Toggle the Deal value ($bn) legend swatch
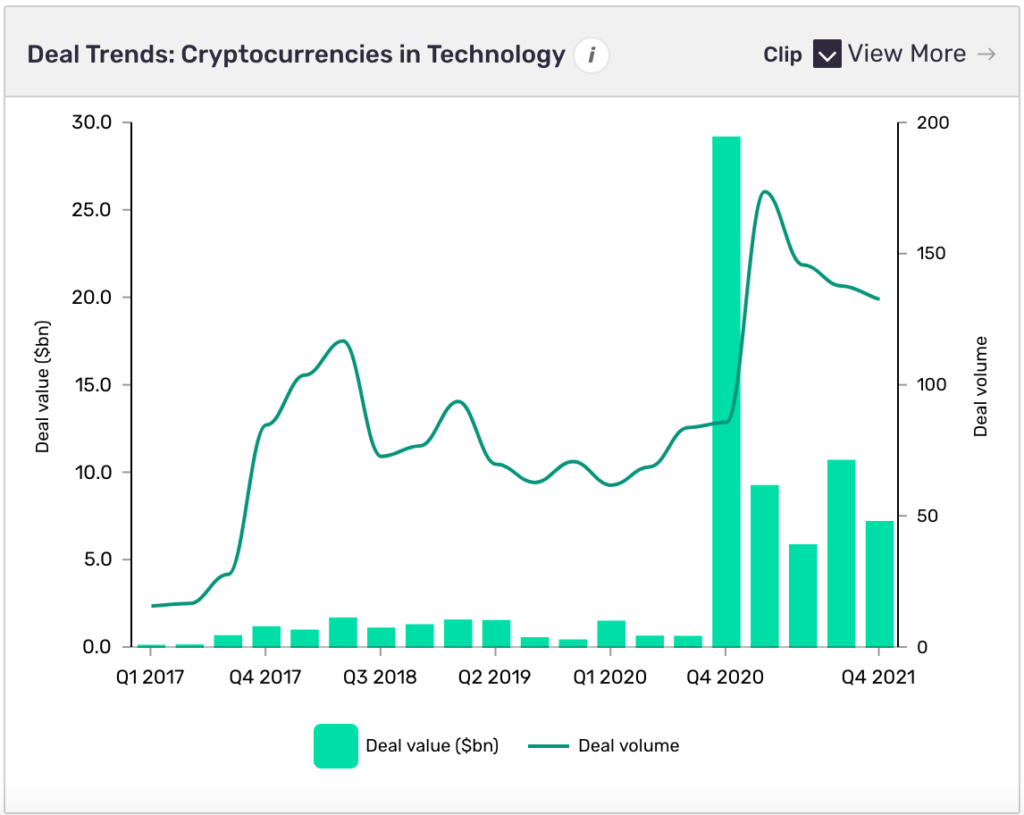Screen dimensions: 1024x815 (335, 746)
